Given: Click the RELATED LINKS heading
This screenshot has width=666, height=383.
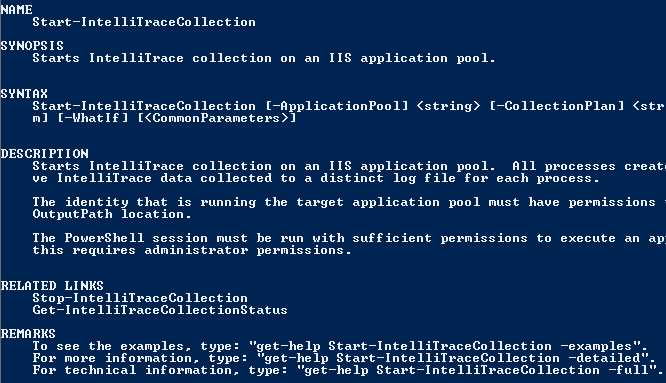Looking at the screenshot, I should 52,285.
